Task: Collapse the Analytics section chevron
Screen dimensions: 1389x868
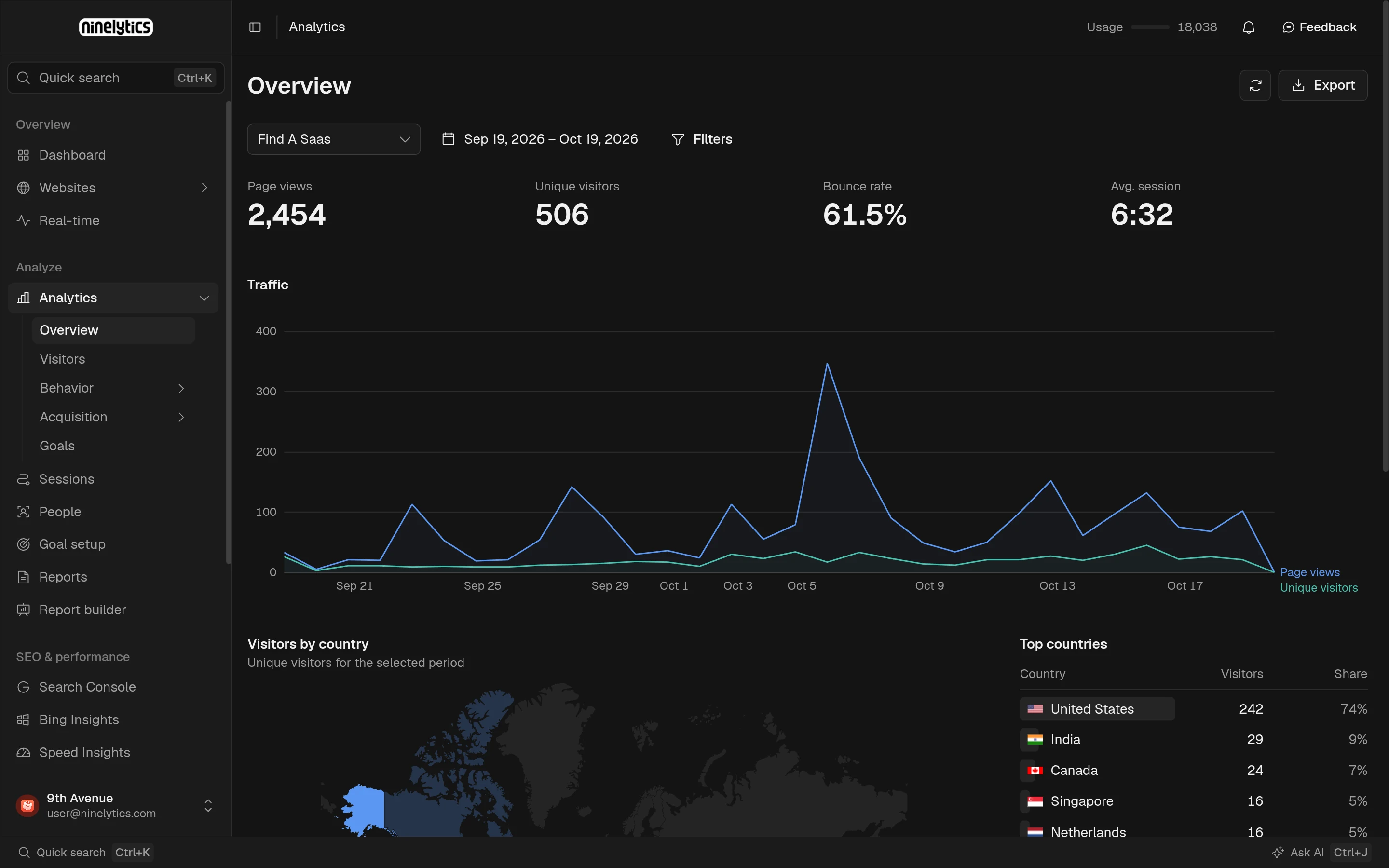Action: click(x=204, y=298)
